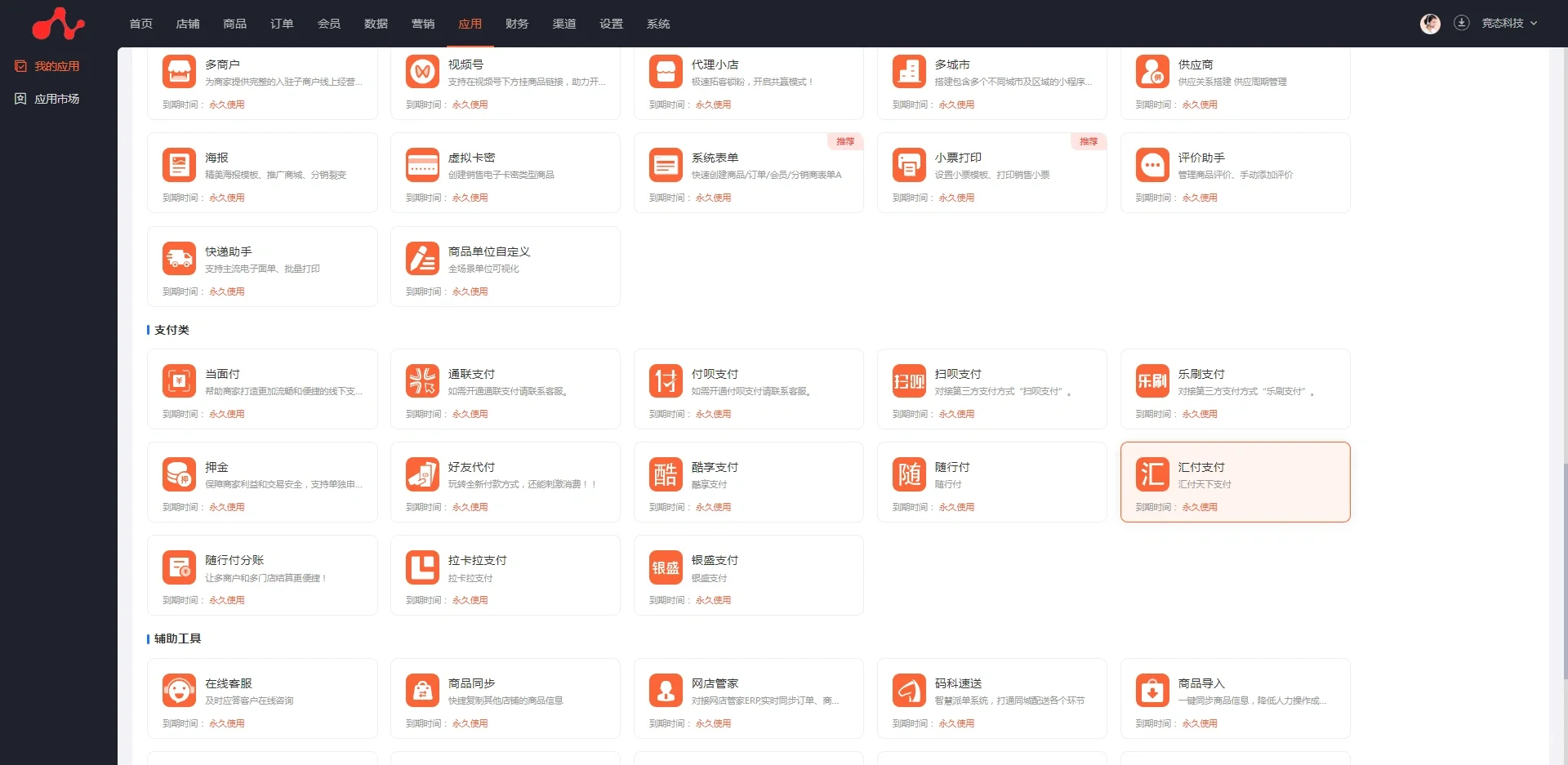The height and width of the screenshot is (765, 1568).
Task: Open the 当面付 payment icon
Action: click(x=179, y=381)
